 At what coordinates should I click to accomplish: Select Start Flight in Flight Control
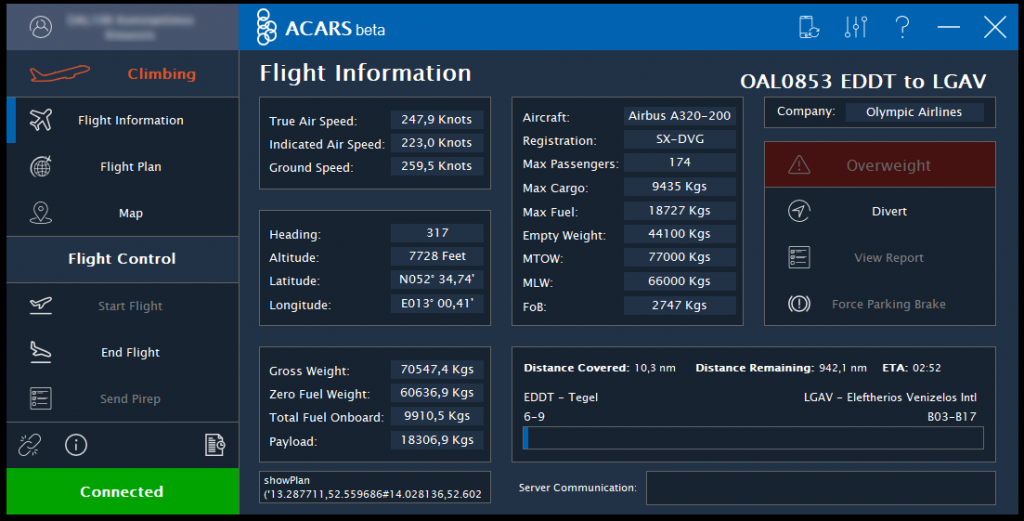123,306
